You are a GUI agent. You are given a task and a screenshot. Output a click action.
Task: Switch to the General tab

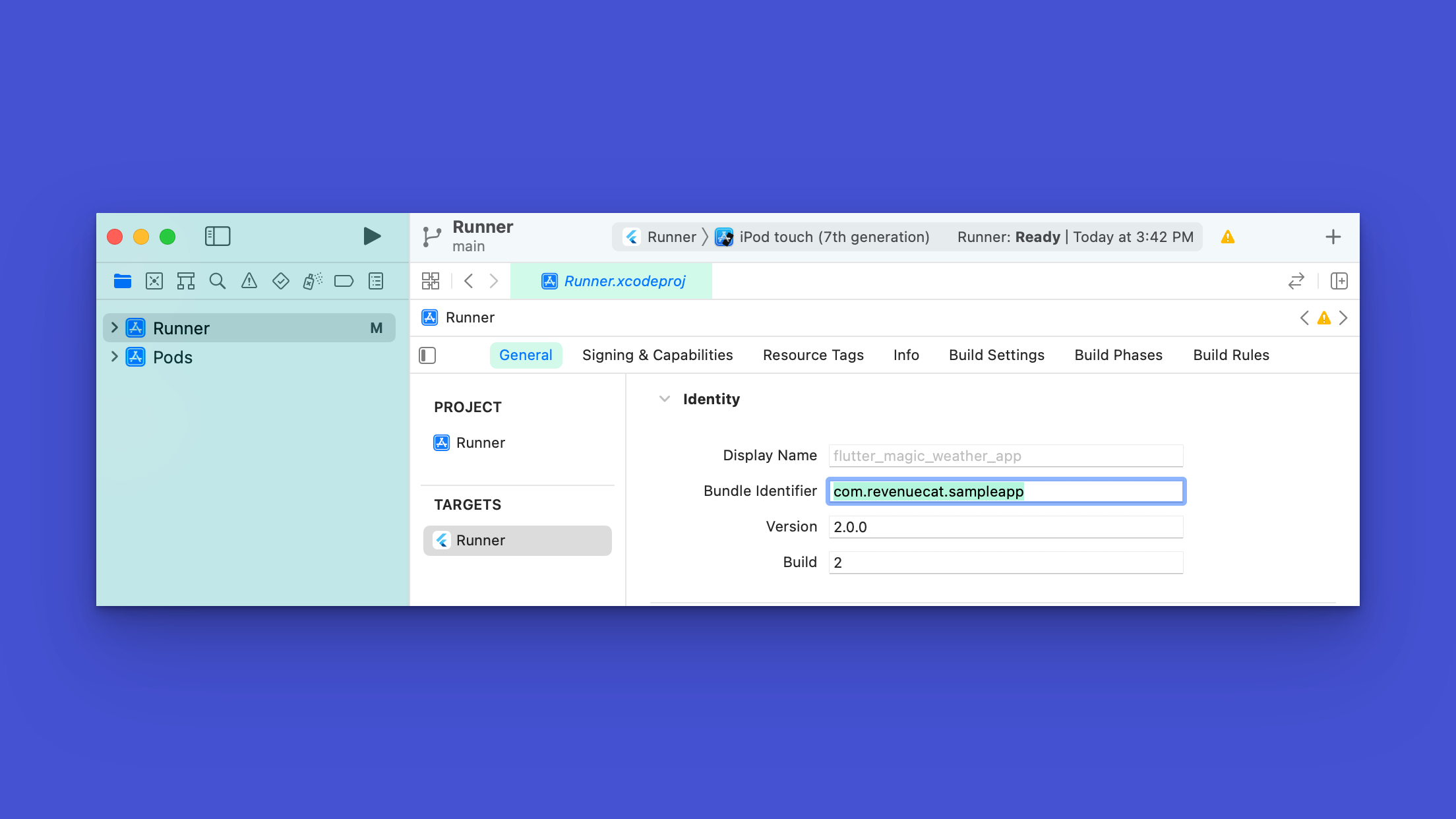point(526,355)
